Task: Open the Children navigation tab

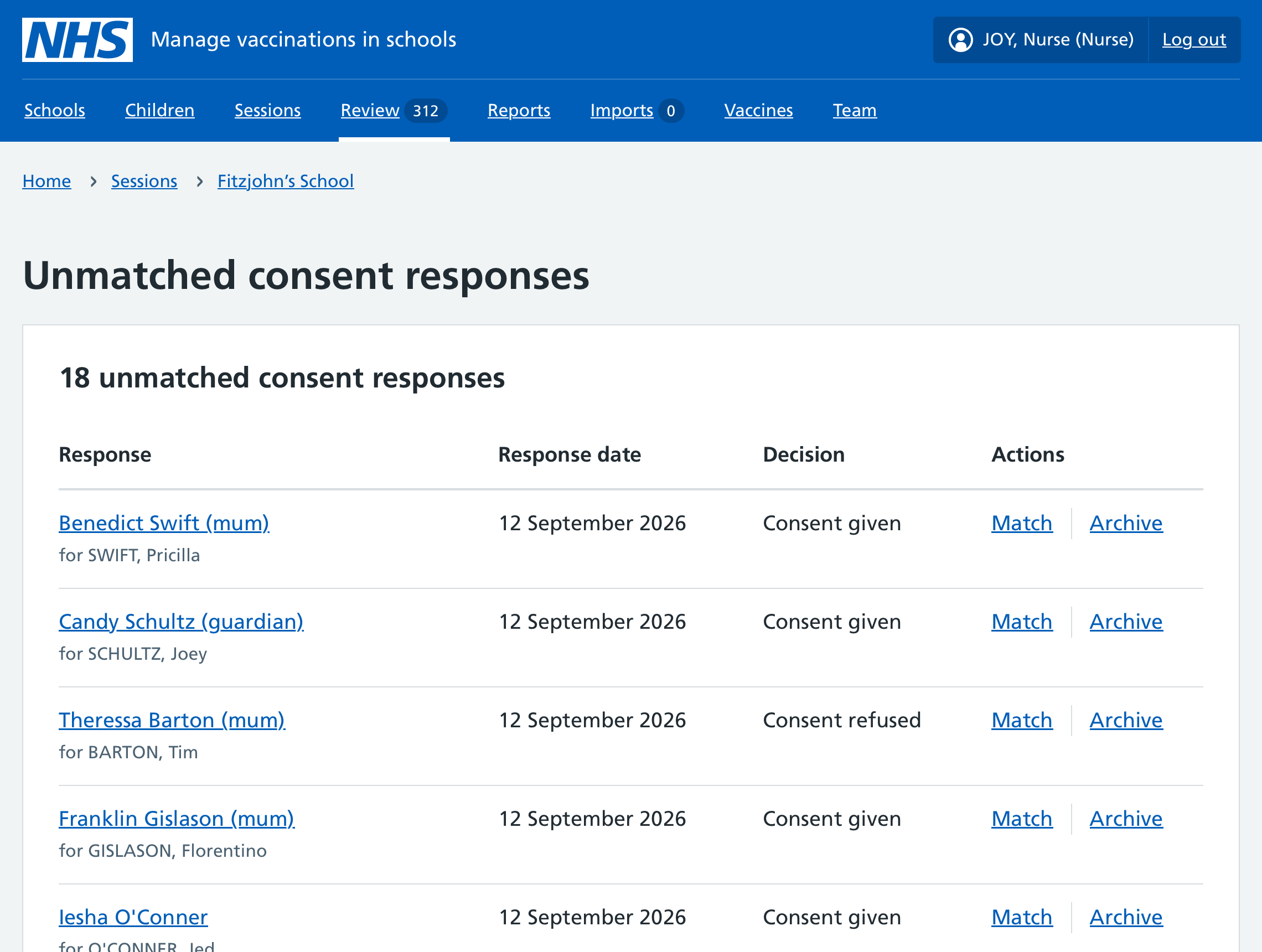Action: click(160, 110)
